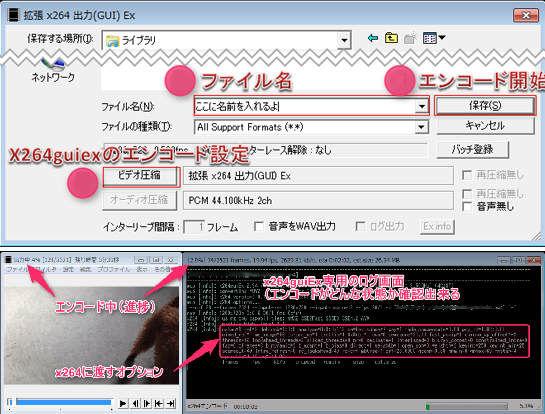Jump to last frame button
Screen dimensions: 545x414
point(170,403)
